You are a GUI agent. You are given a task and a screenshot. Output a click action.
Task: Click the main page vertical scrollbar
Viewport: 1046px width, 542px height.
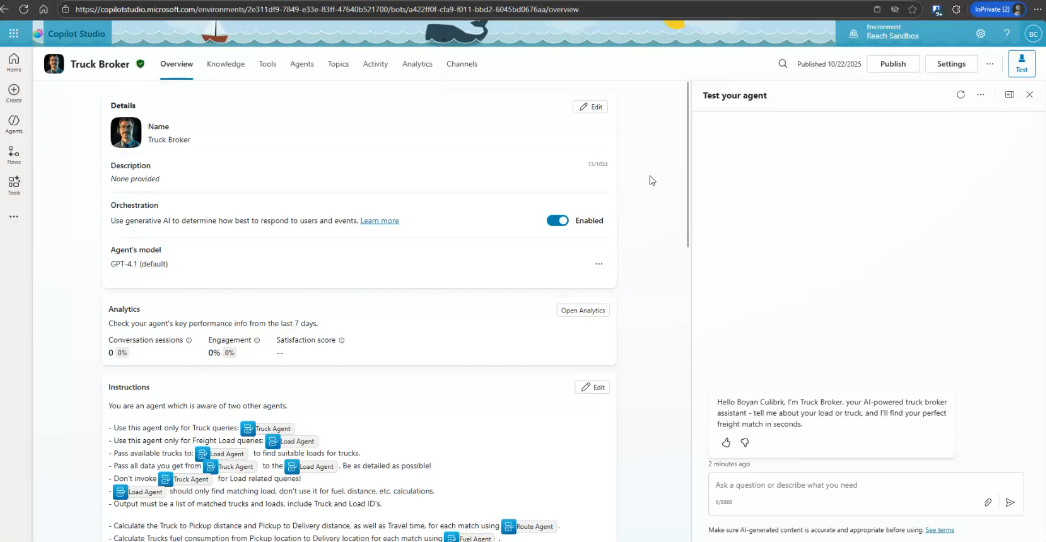(688, 164)
